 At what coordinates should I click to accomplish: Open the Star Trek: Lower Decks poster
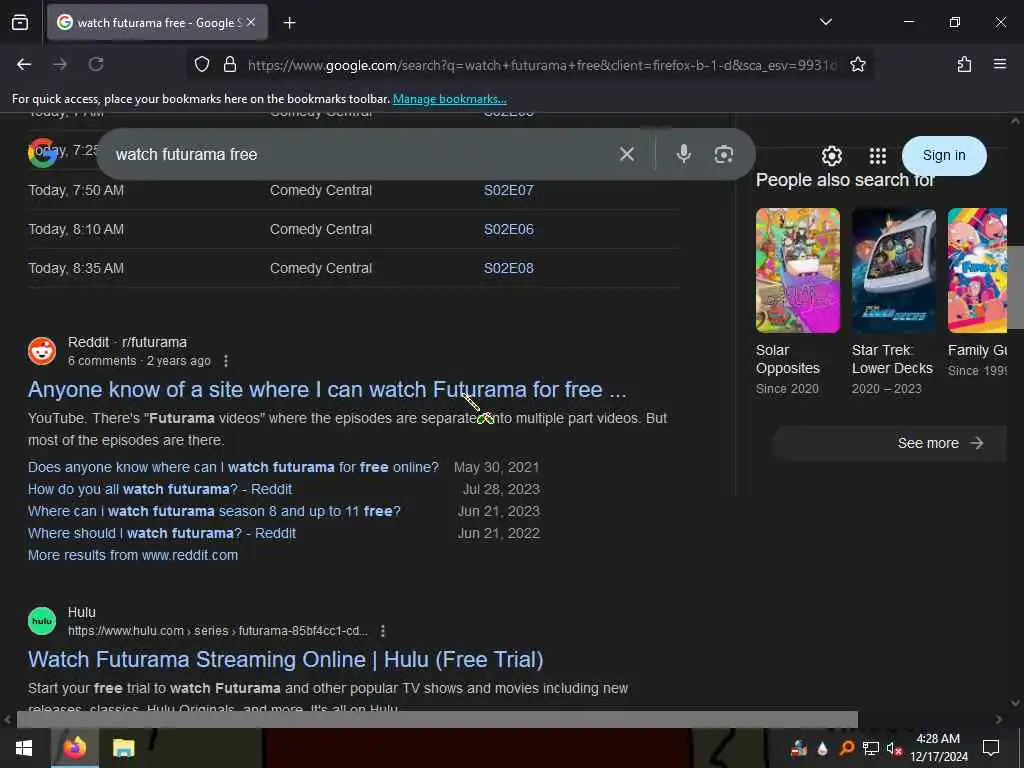[x=893, y=270]
